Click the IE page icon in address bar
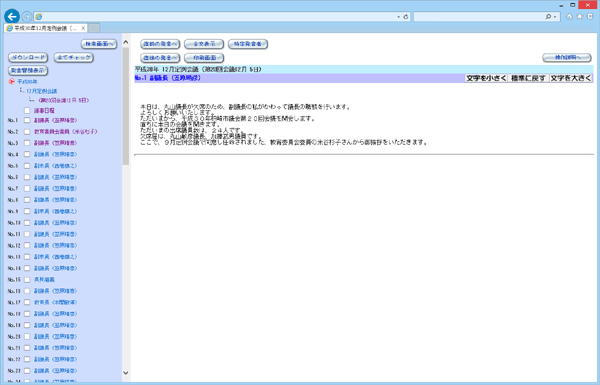The height and width of the screenshot is (385, 600). pyautogui.click(x=39, y=17)
